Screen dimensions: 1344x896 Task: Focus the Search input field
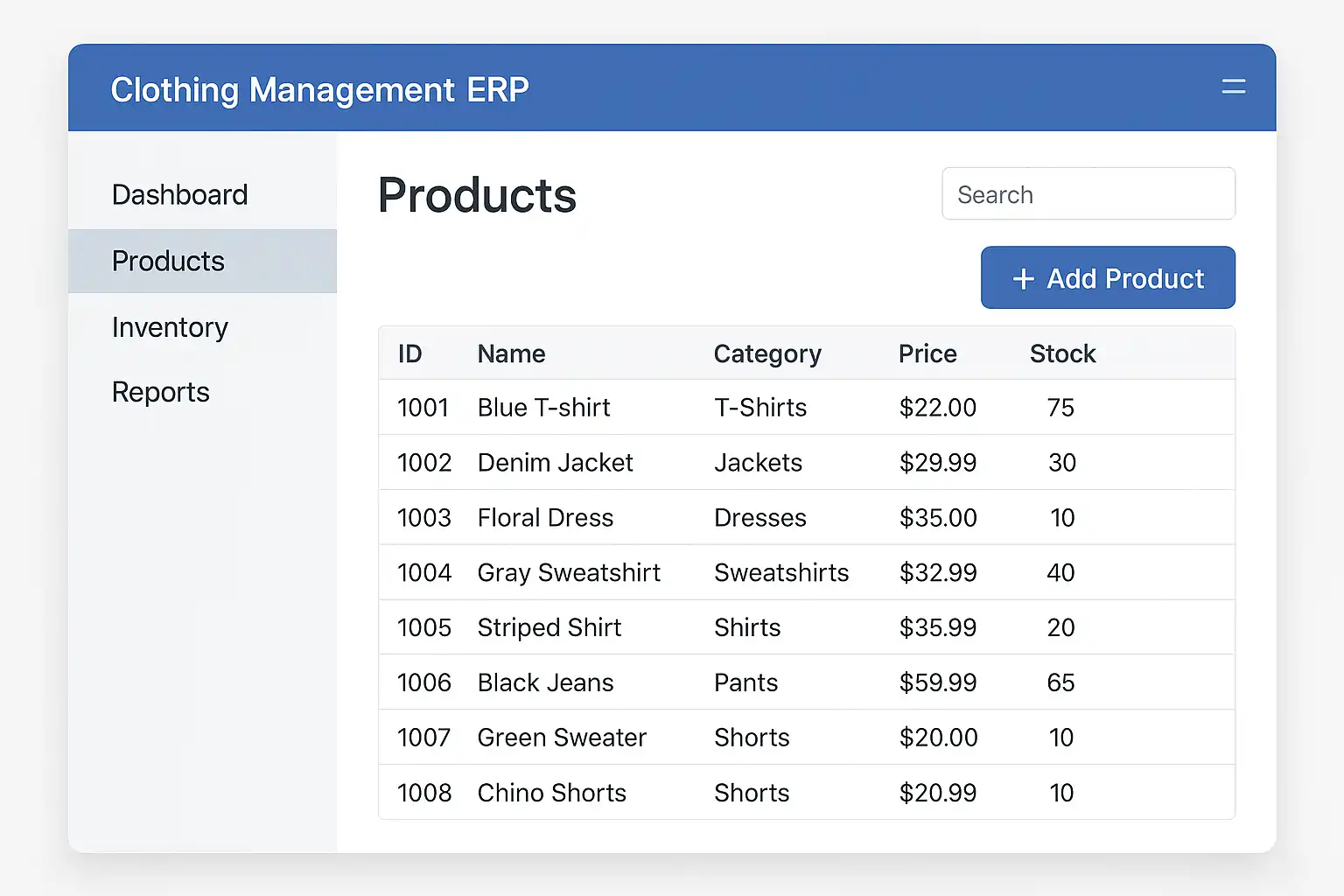point(1088,194)
